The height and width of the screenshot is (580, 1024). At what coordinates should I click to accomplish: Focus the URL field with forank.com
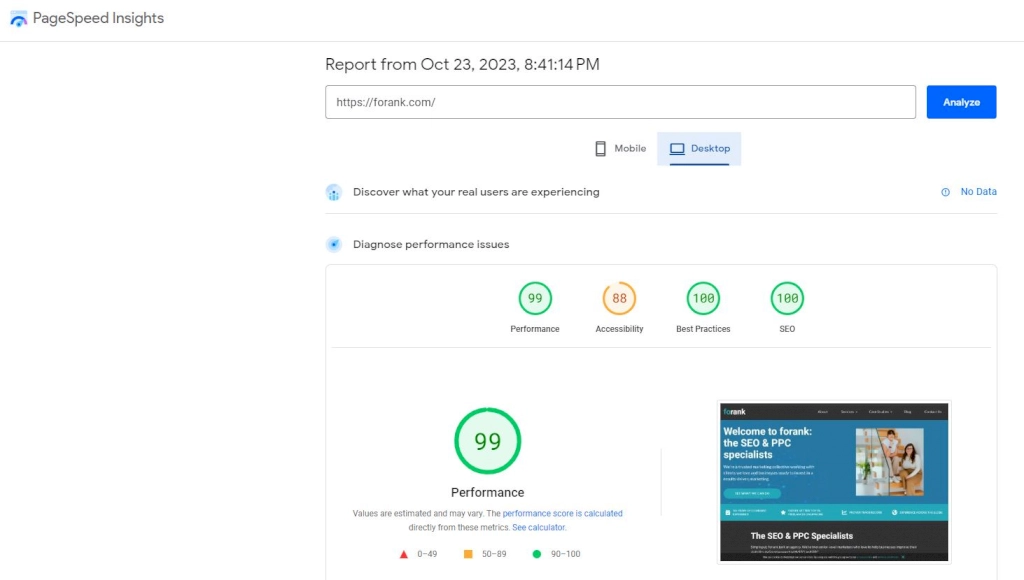[620, 102]
